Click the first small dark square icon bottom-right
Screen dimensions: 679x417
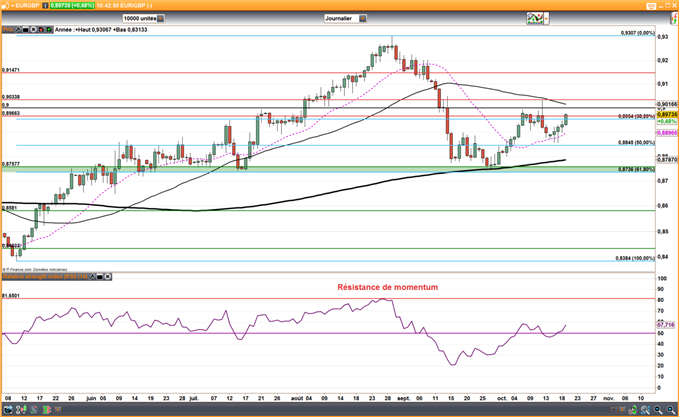coord(614,409)
